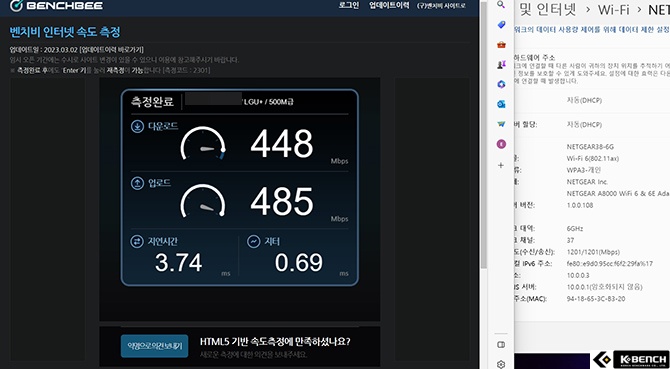
Task: Click the 업로드 upload arrow icon
Action: tap(137, 184)
